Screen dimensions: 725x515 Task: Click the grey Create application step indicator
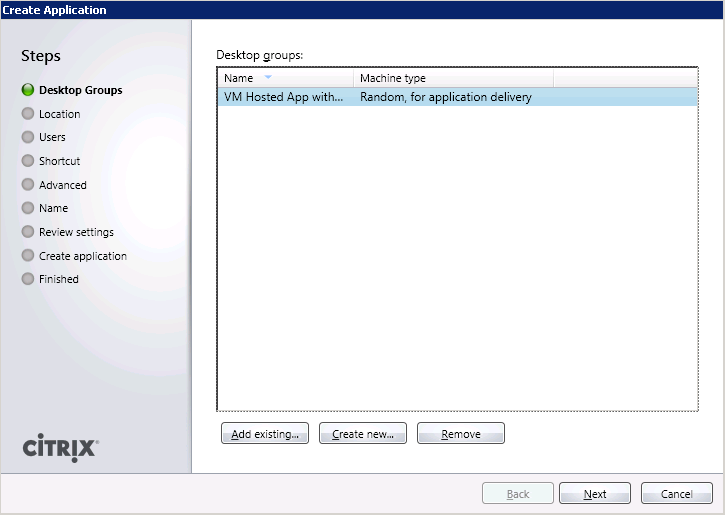coord(28,255)
